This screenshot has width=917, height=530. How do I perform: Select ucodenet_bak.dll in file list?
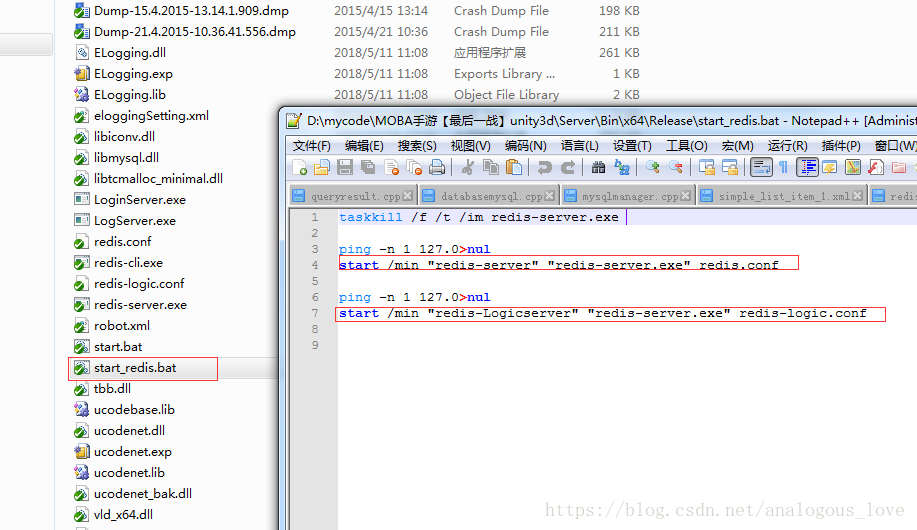coord(143,494)
